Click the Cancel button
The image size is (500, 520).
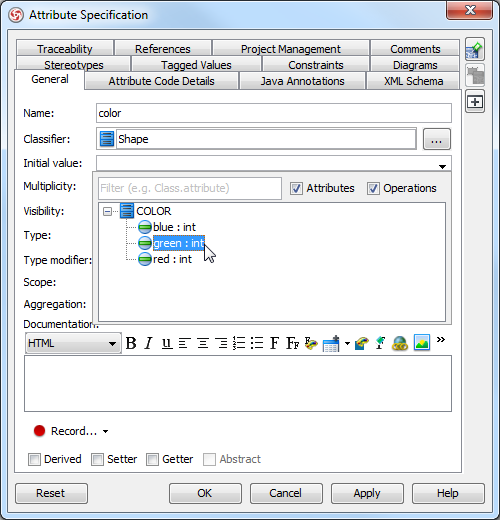click(x=286, y=493)
